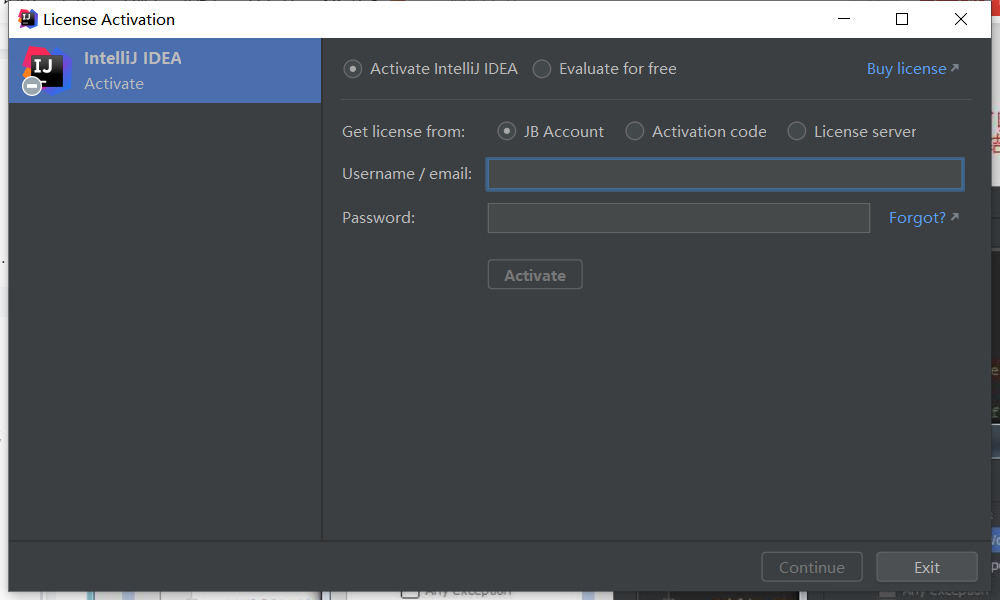Focus the Username / email field
The height and width of the screenshot is (600, 1000).
point(724,175)
